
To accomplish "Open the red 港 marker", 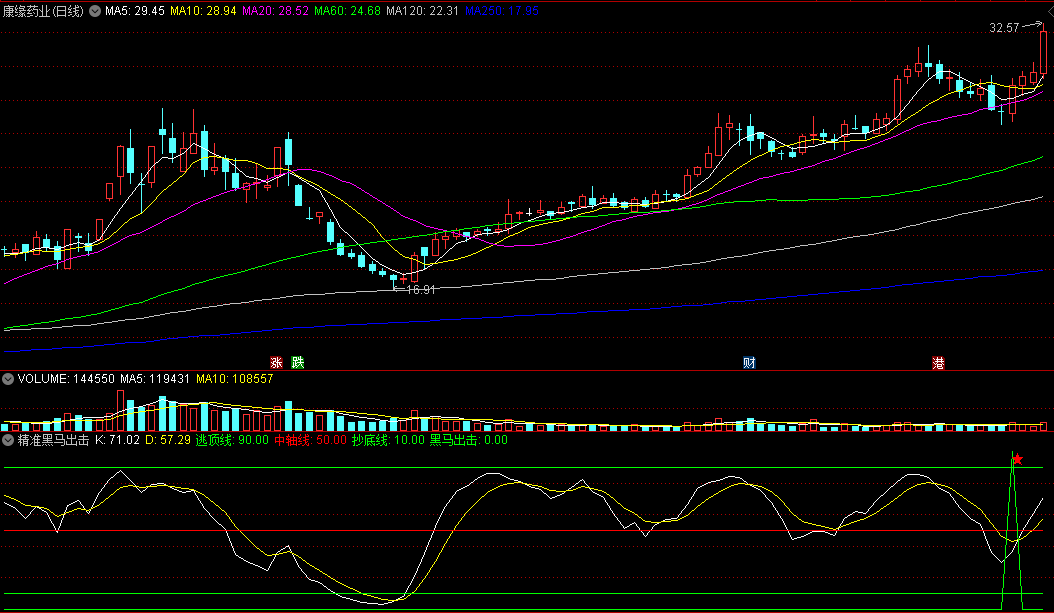I will 938,363.
